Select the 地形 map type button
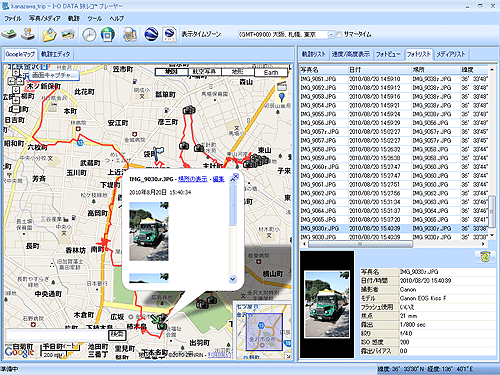This screenshot has height=375, width=500. coord(238,72)
